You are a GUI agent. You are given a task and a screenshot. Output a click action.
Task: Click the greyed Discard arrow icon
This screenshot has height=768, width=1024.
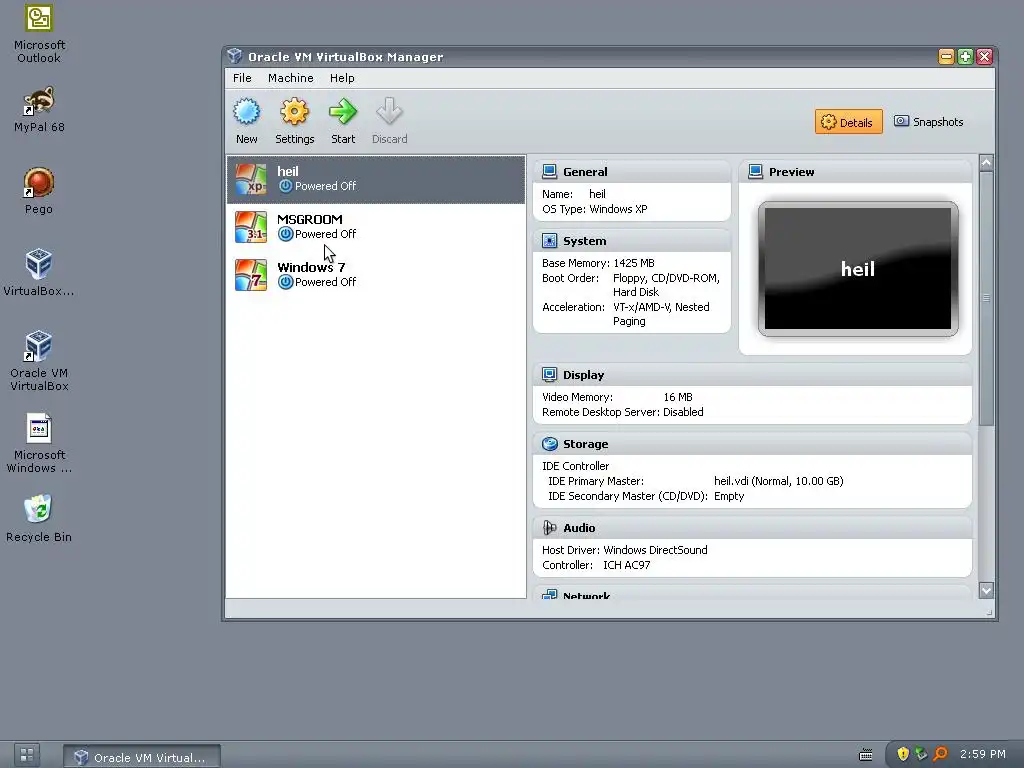[x=389, y=112]
